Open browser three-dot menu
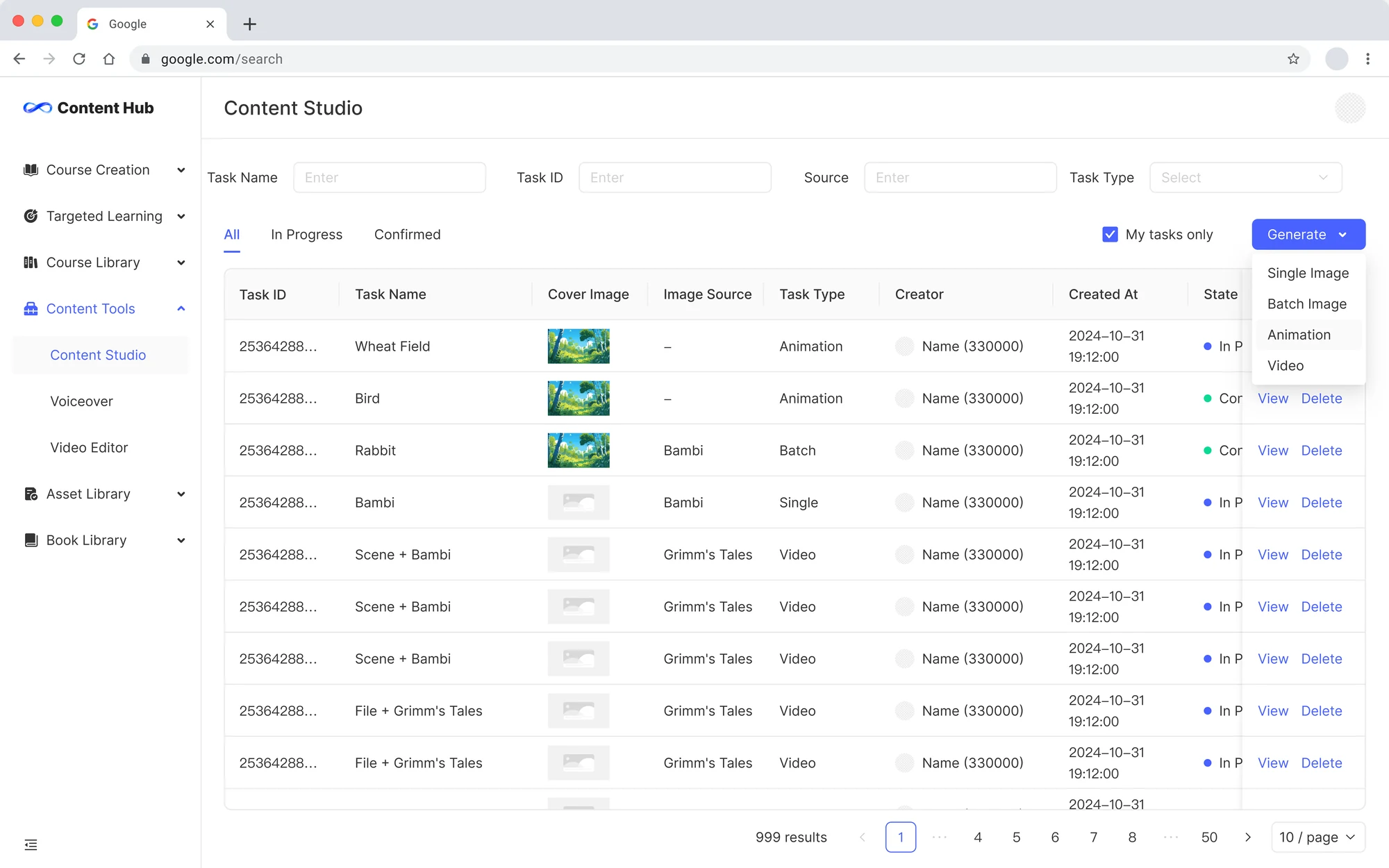The image size is (1389, 868). pos(1367,59)
